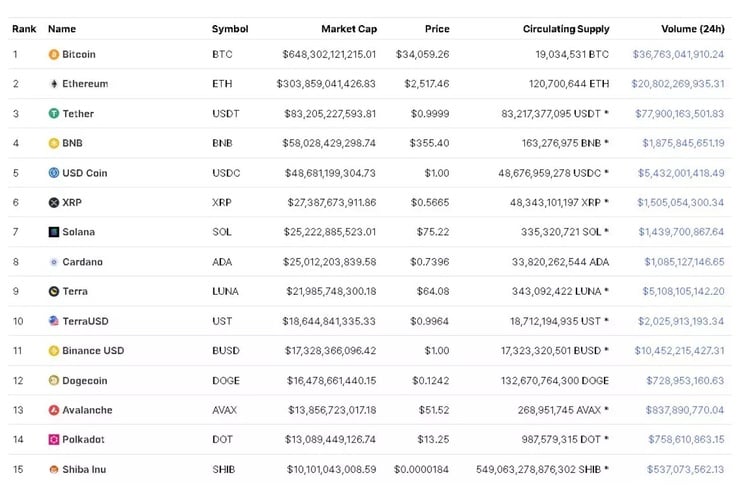Sort by Market Cap column header
The image size is (750, 498).
(348, 29)
